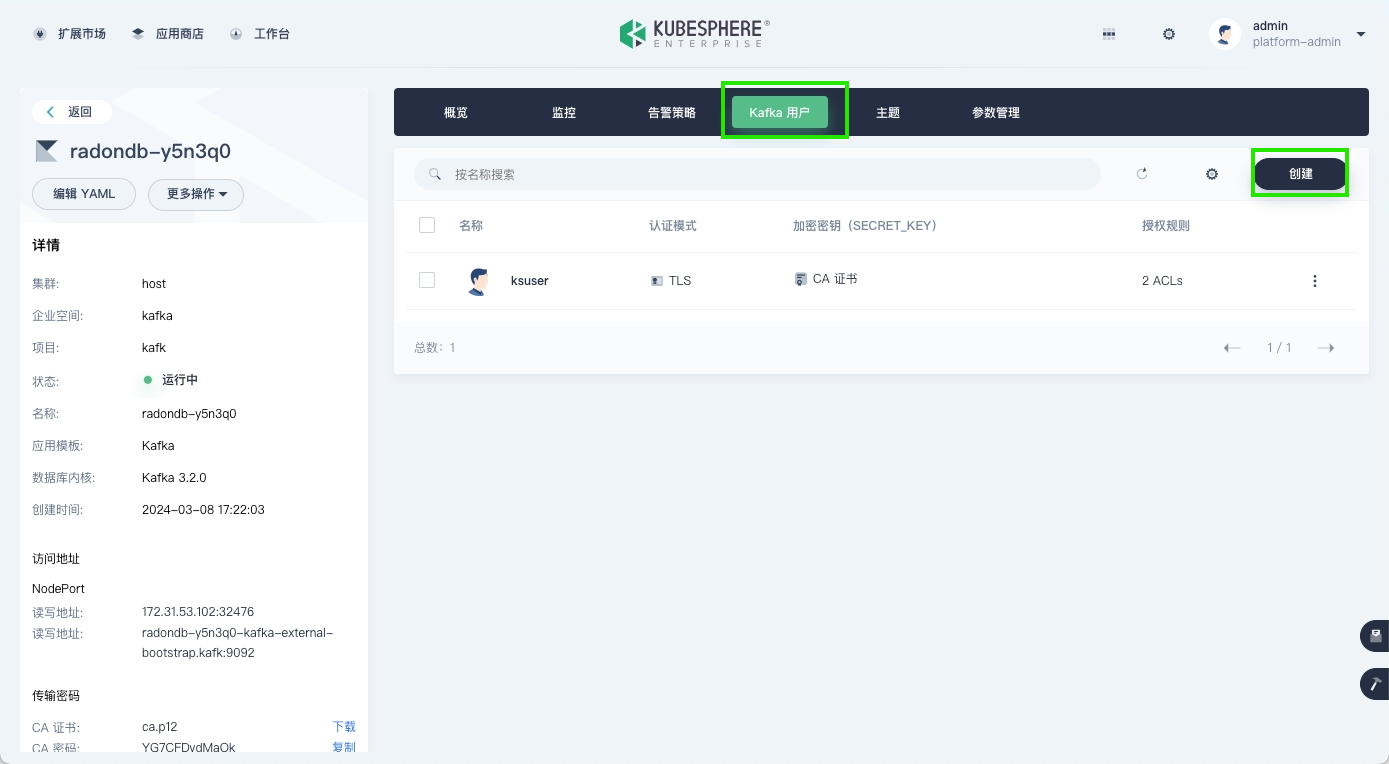Go to next page arrow

point(1326,348)
